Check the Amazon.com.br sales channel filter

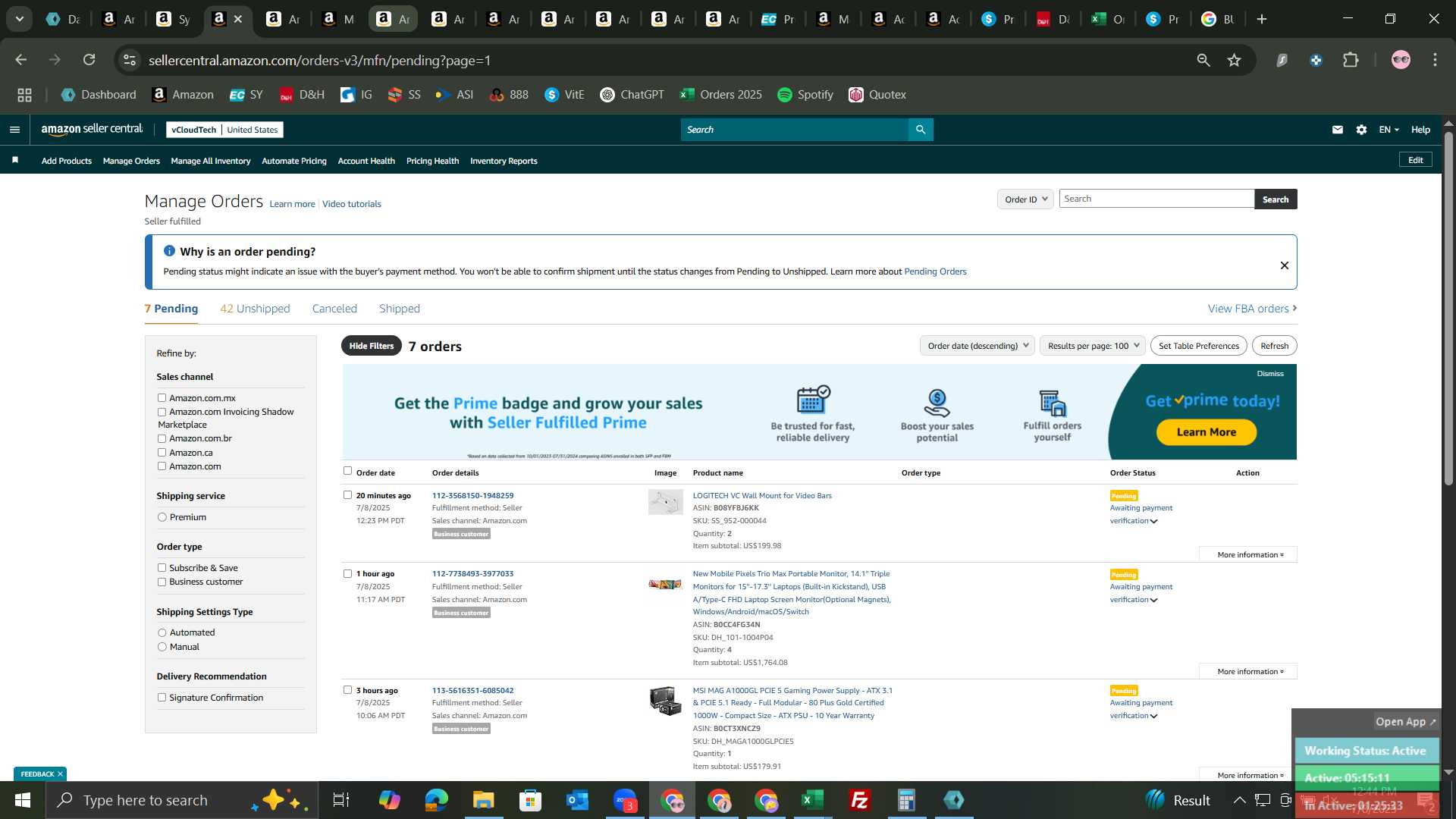tap(162, 438)
